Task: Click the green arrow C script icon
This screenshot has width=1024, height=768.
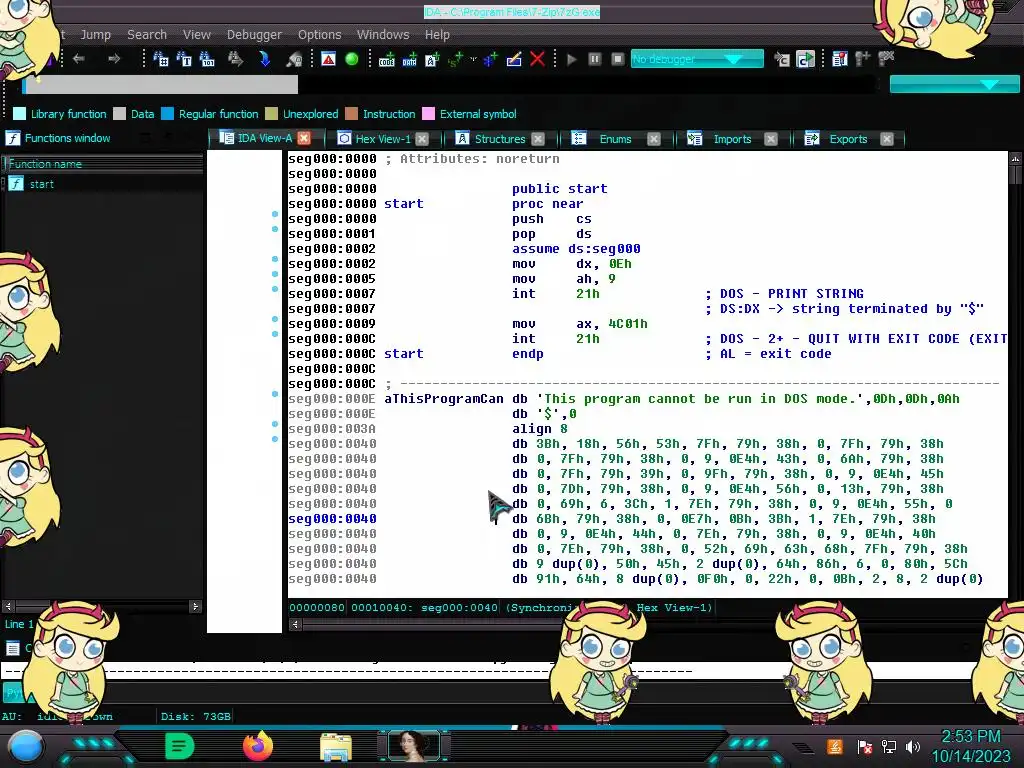Action: (805, 59)
